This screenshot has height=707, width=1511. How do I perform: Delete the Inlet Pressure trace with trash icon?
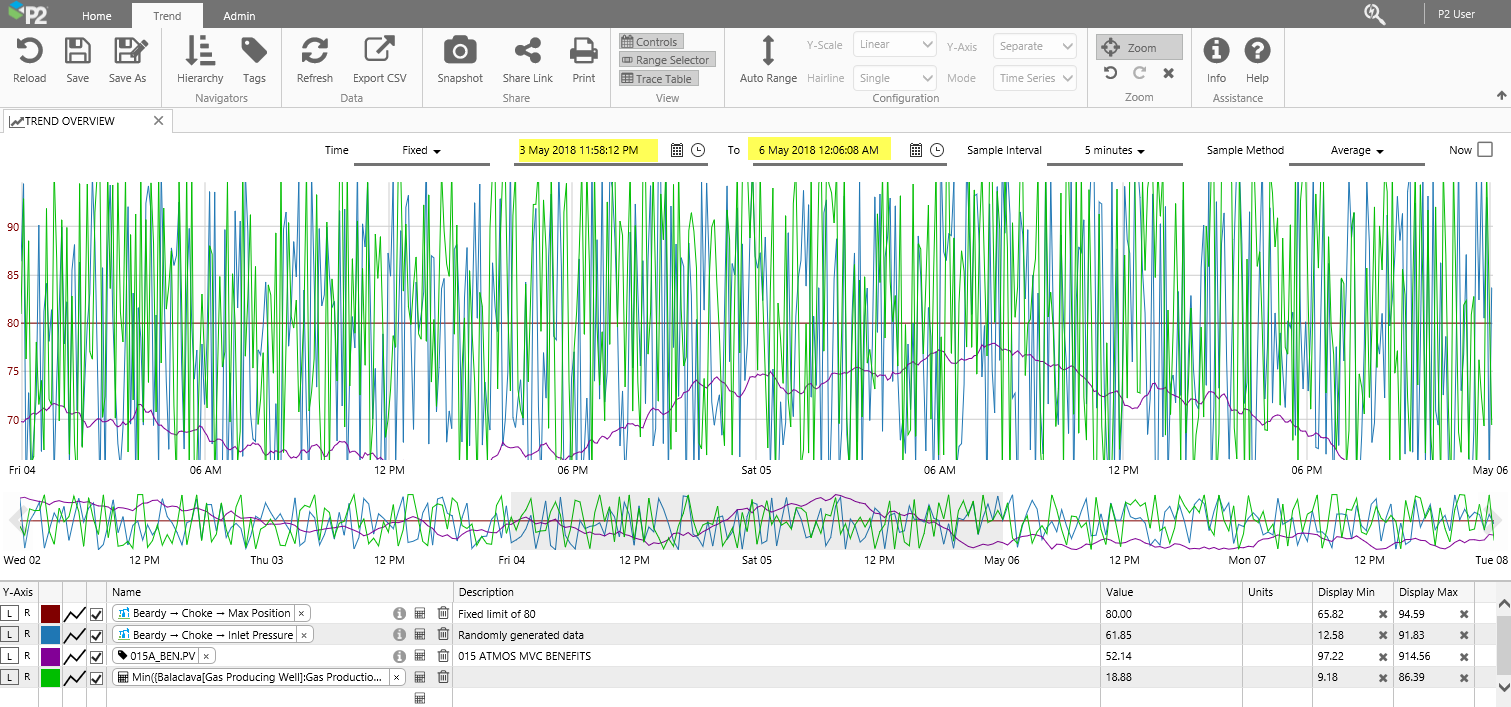click(443, 635)
